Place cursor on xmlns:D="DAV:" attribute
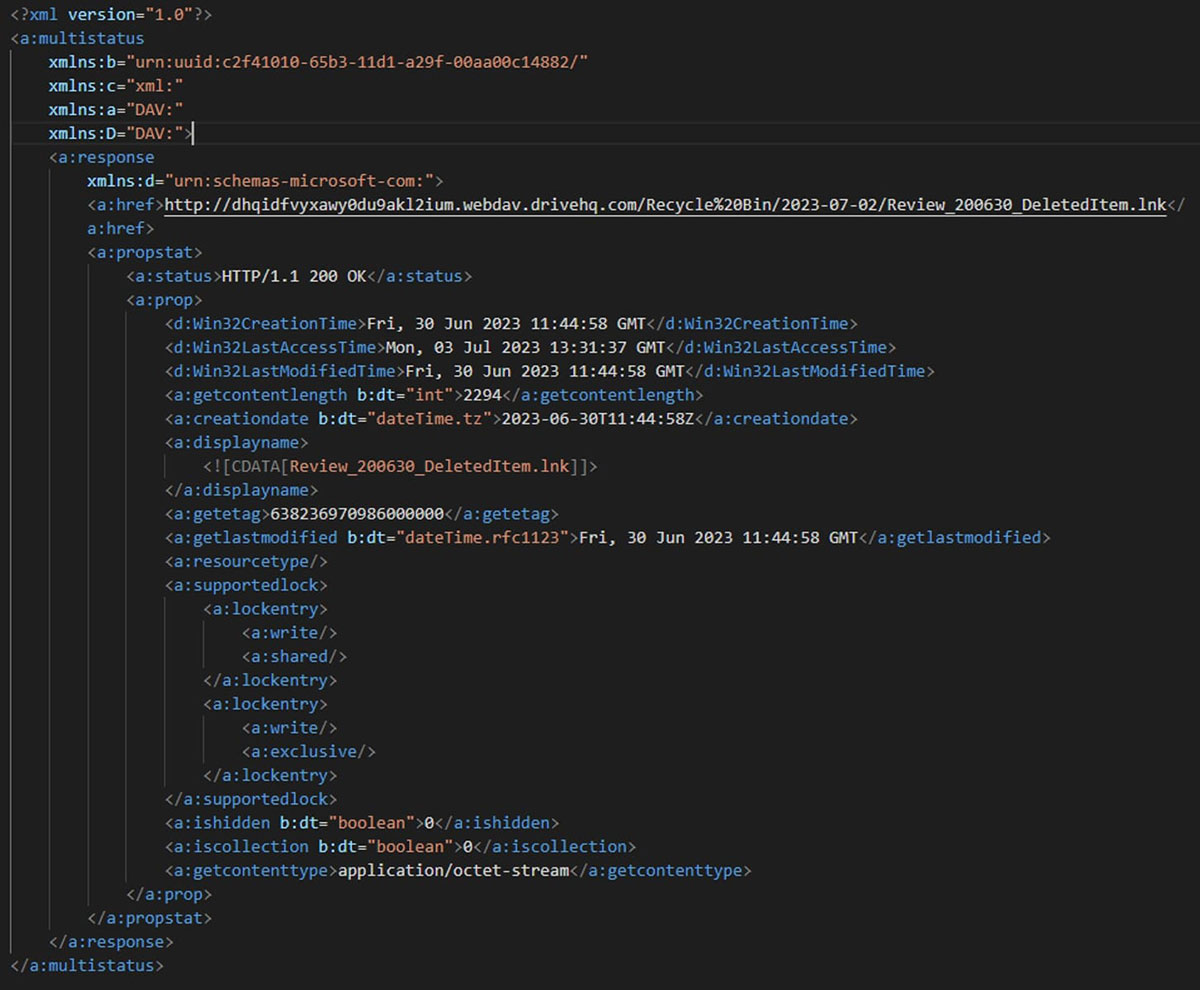 118,133
